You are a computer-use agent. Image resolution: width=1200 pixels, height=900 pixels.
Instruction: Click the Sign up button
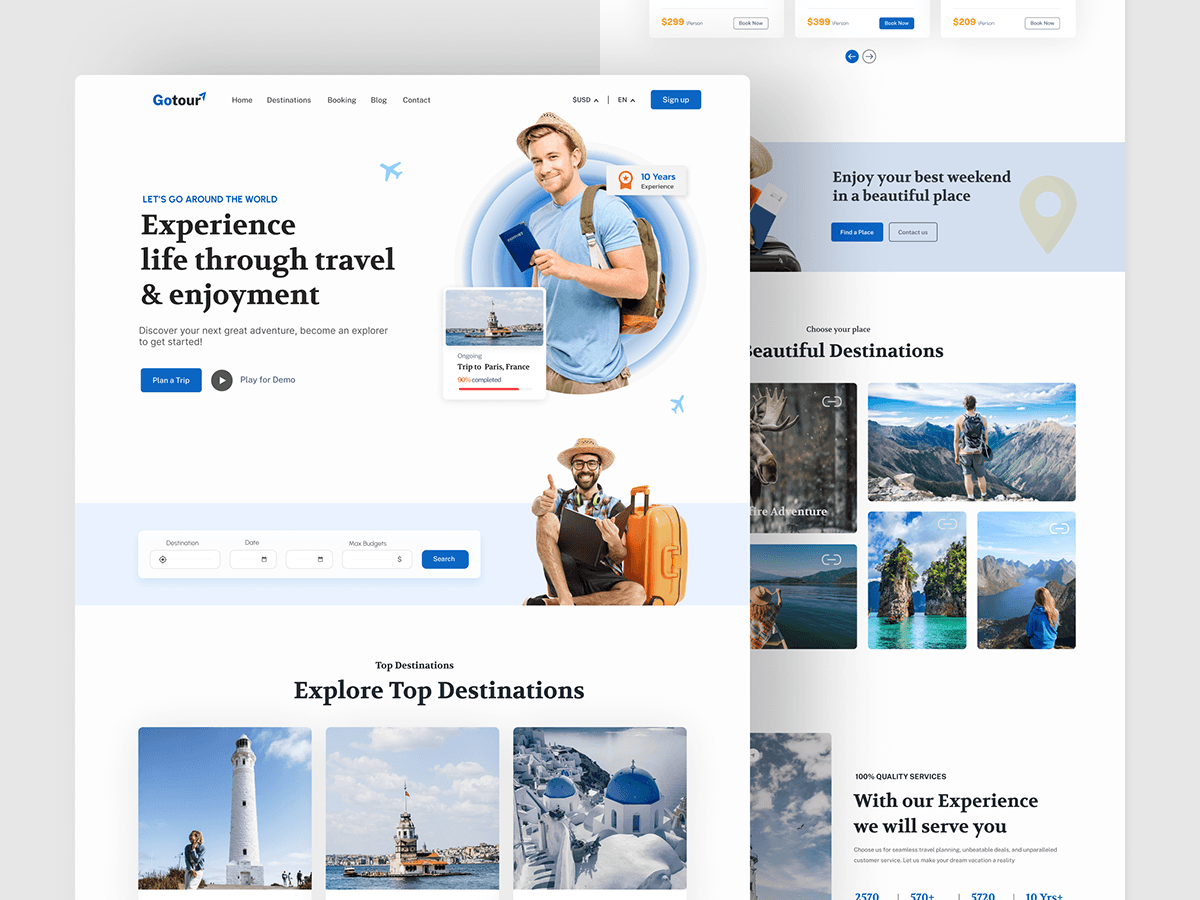(x=675, y=100)
